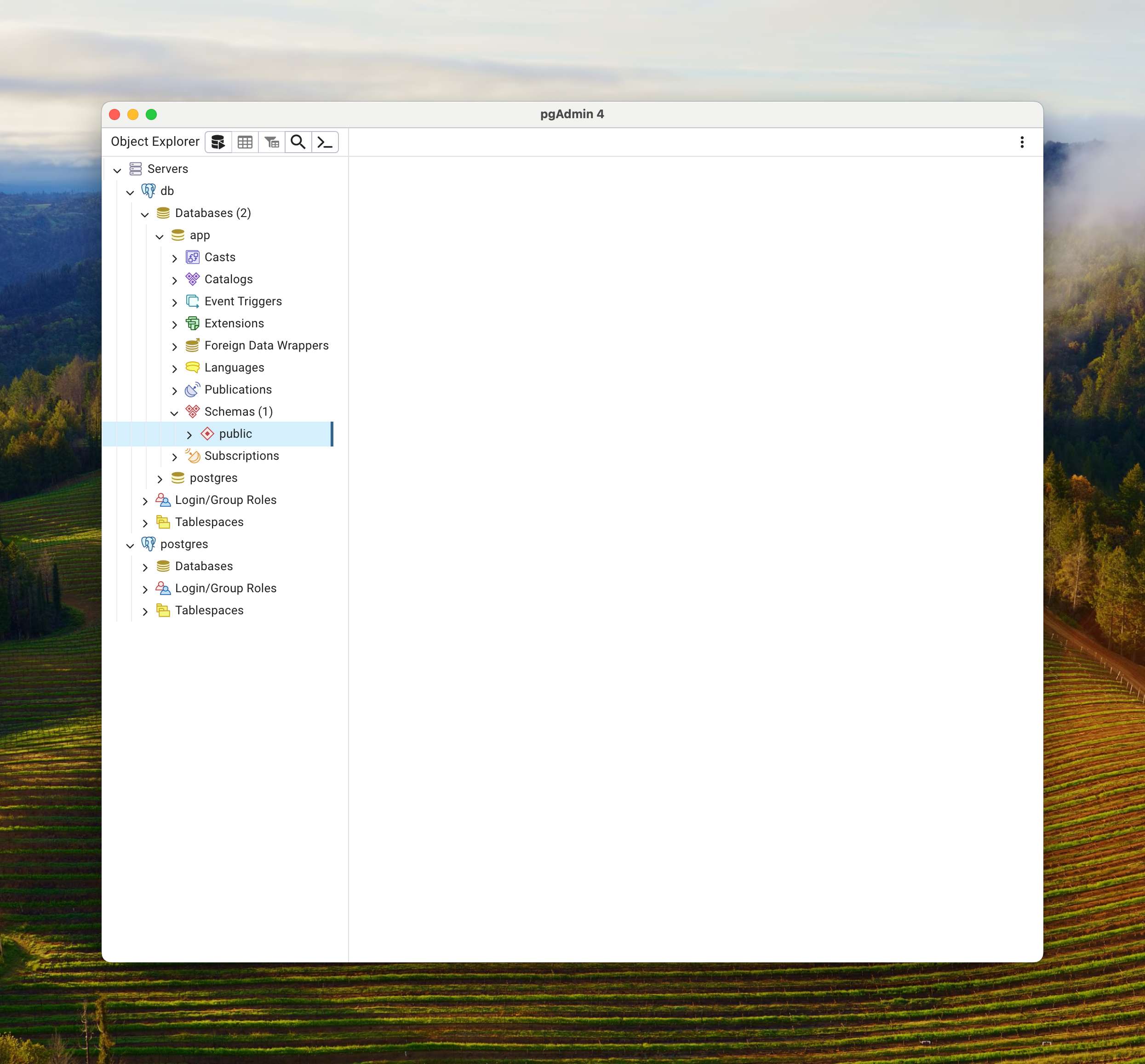
Task: Select the public schema tree item
Action: pyautogui.click(x=235, y=433)
